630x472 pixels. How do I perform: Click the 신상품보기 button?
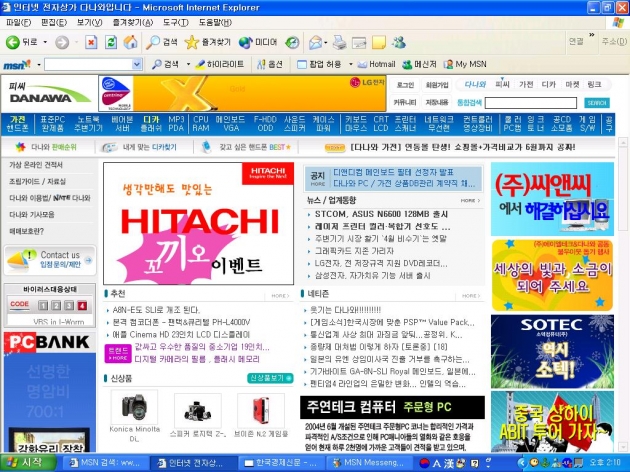click(x=270, y=378)
